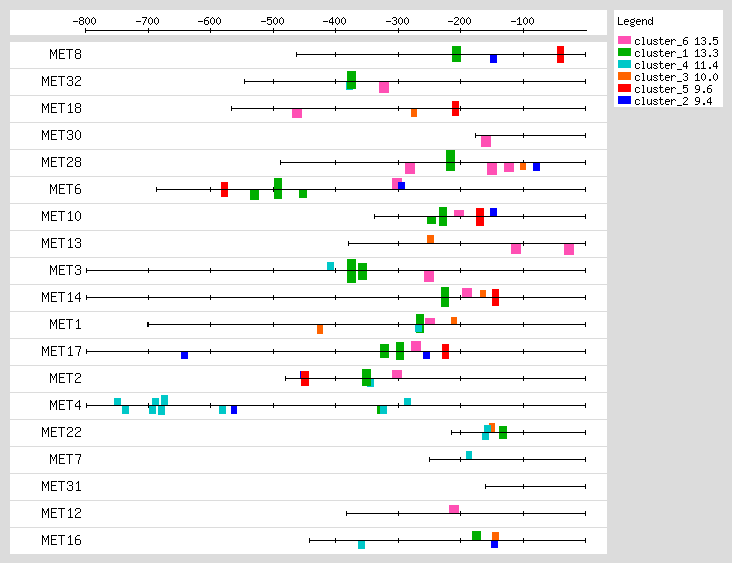The width and height of the screenshot is (732, 563).
Task: Select the cyan cluster_4 legend swatch
Action: [624, 65]
